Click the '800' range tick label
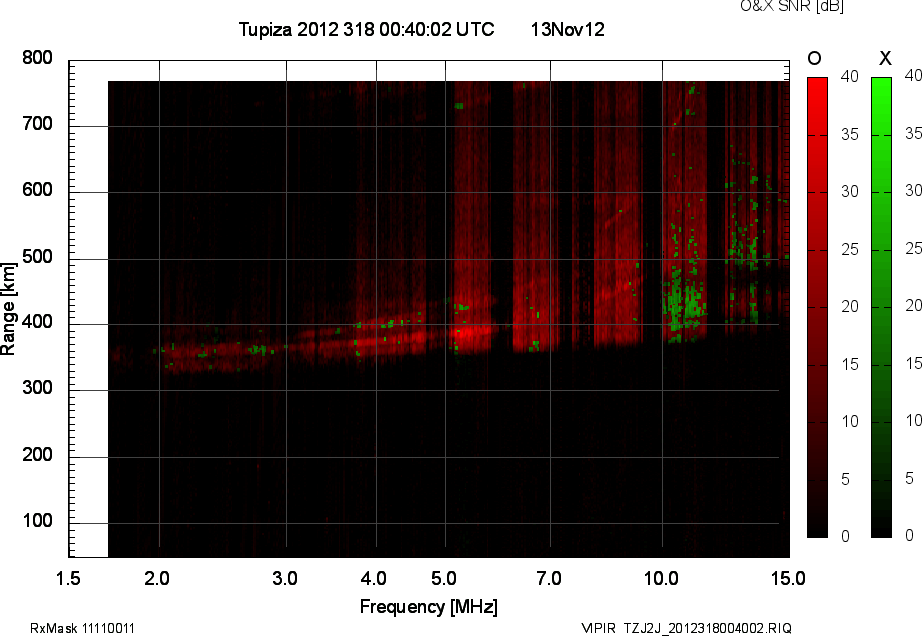Image resolution: width=922 pixels, height=636 pixels. click(x=37, y=59)
